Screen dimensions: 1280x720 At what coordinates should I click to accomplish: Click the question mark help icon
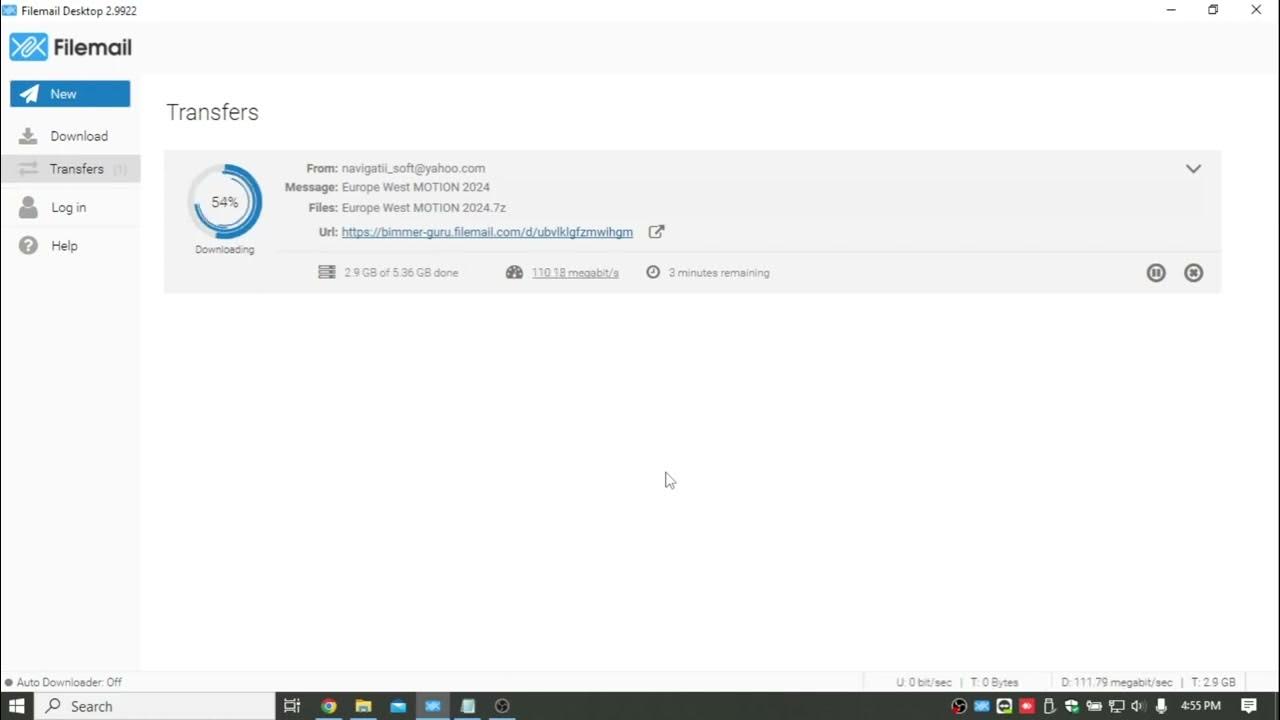pyautogui.click(x=28, y=245)
